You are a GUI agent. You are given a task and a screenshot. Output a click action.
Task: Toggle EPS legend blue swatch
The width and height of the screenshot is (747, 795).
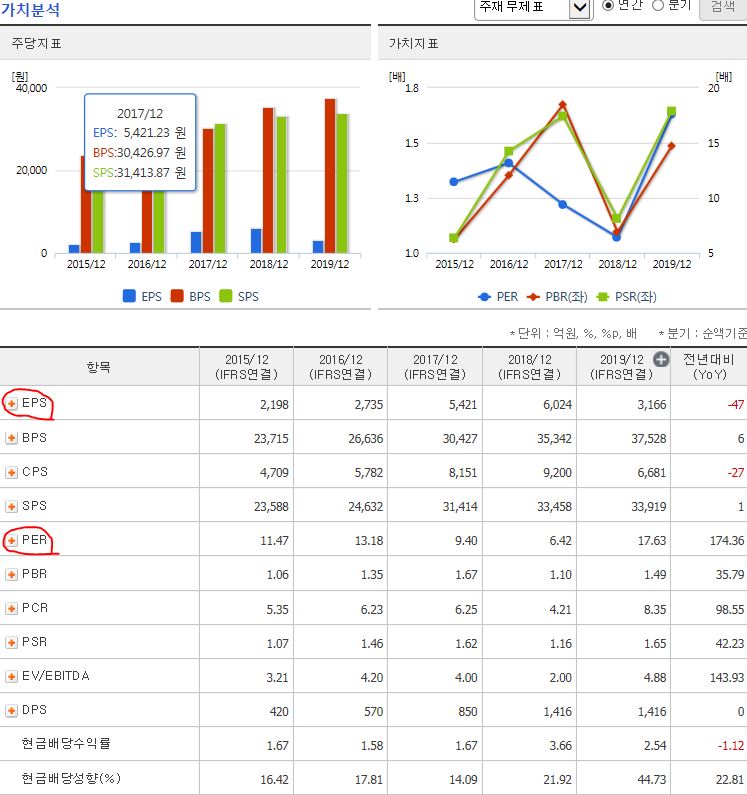point(129,296)
